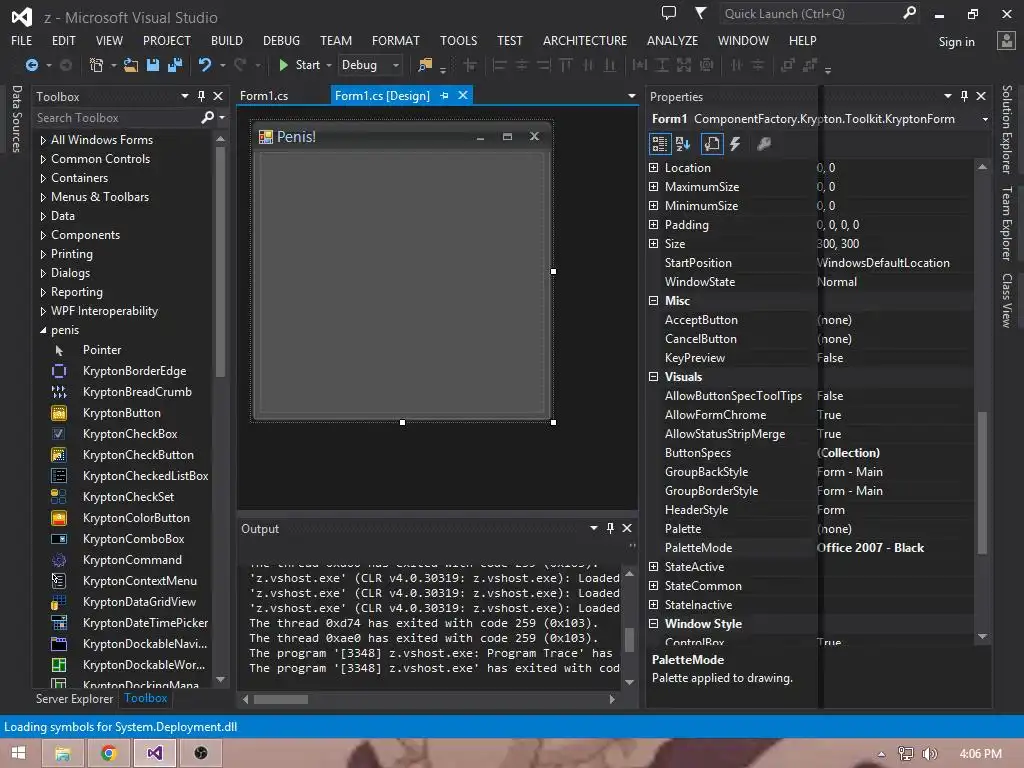Expand the StateCommon property node

click(x=653, y=586)
